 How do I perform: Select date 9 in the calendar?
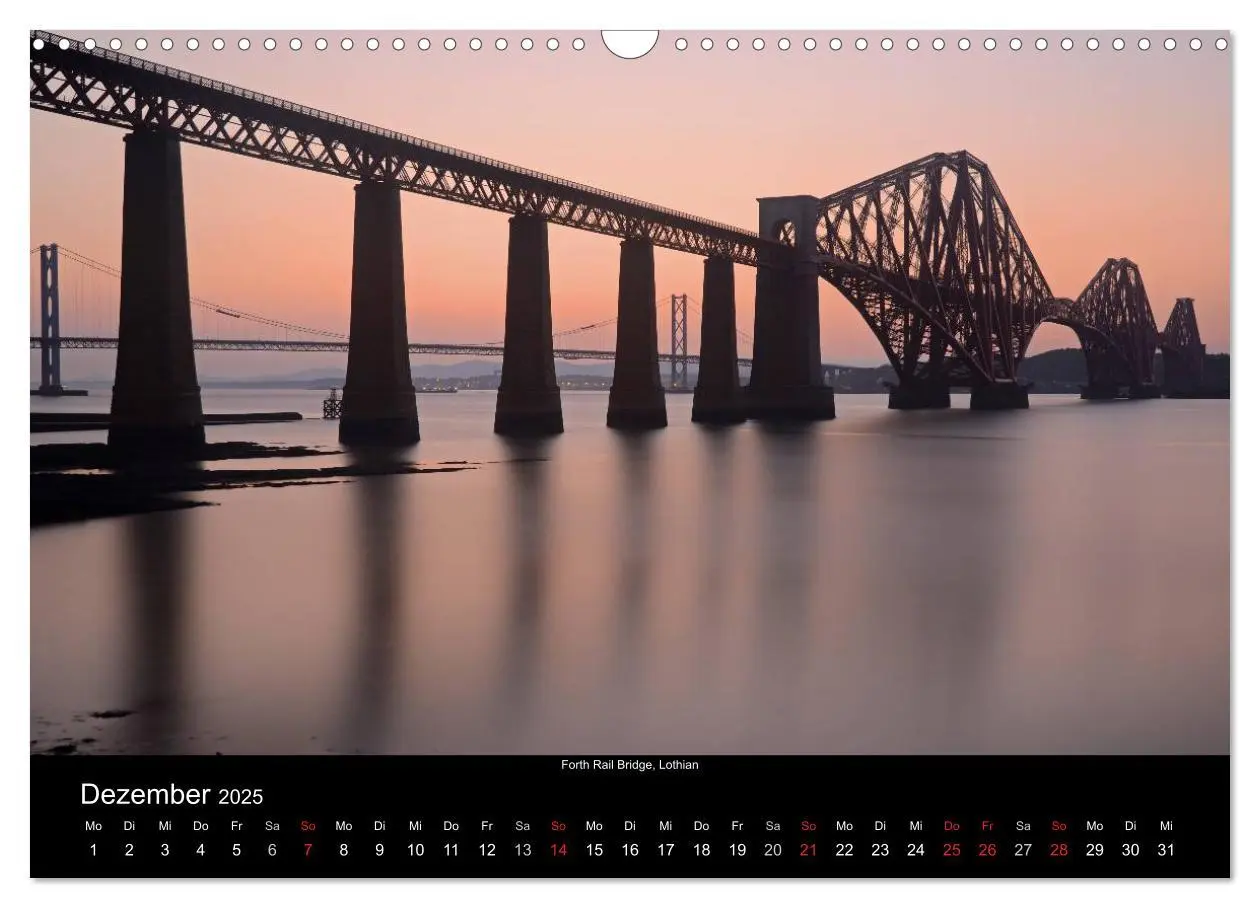tap(380, 850)
